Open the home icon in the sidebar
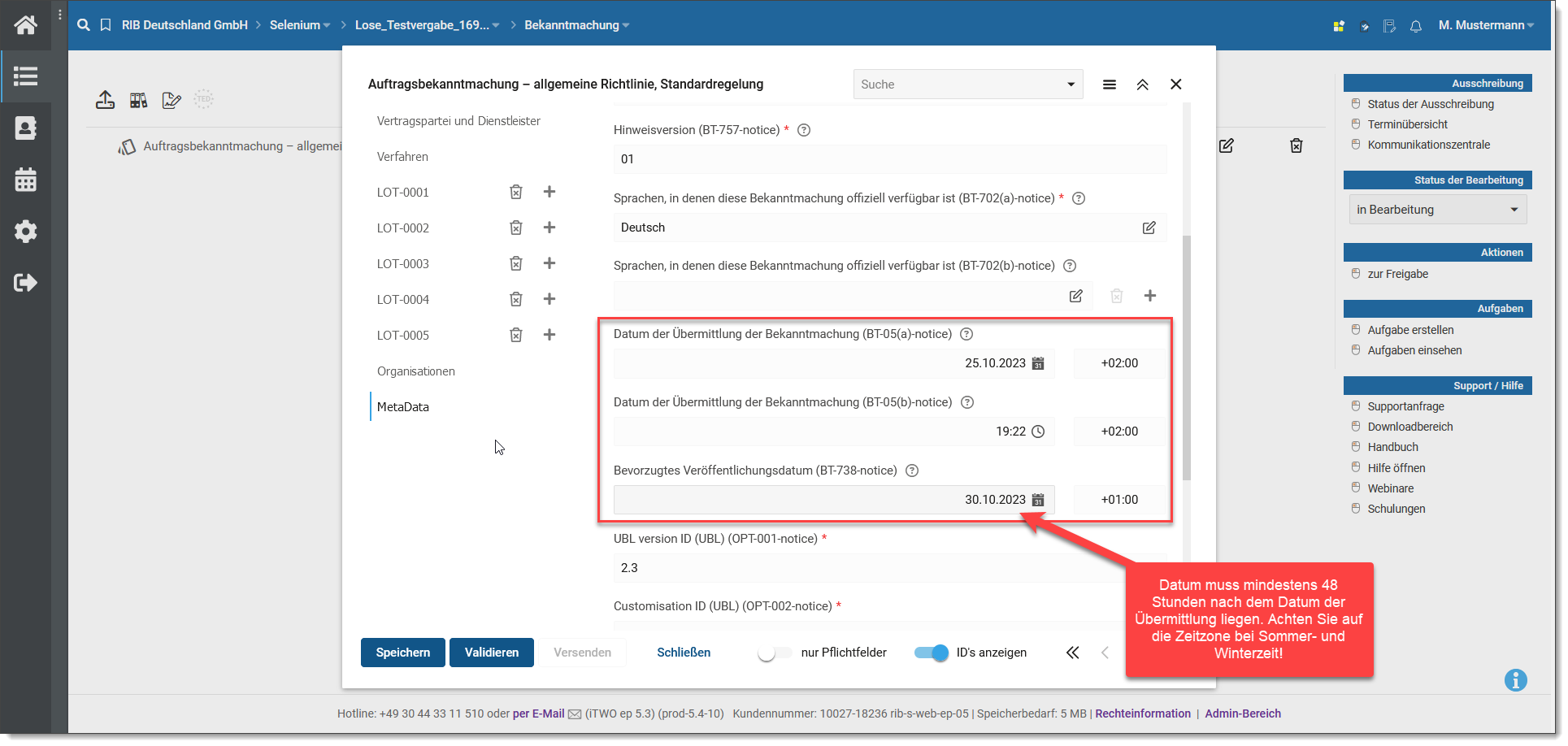The width and height of the screenshot is (1568, 746). point(25,25)
